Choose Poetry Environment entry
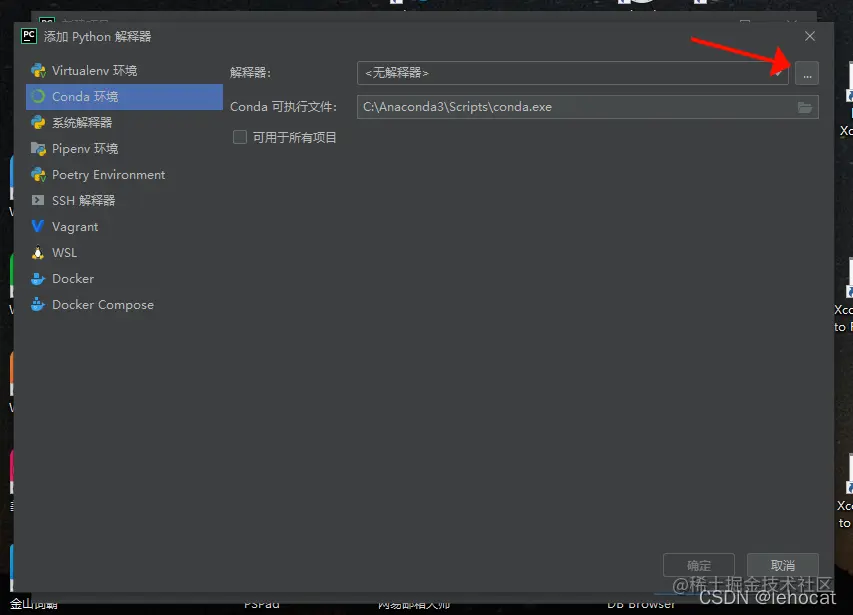 [x=124, y=175]
